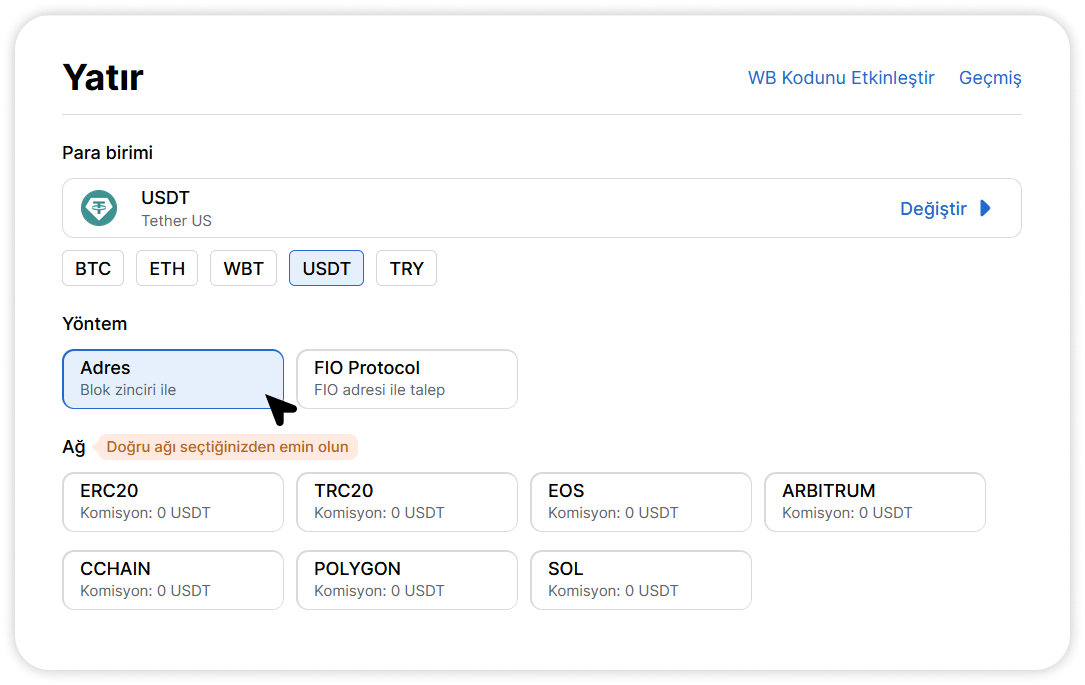The height and width of the screenshot is (685, 1085).
Task: Select the SOL network
Action: coord(640,580)
